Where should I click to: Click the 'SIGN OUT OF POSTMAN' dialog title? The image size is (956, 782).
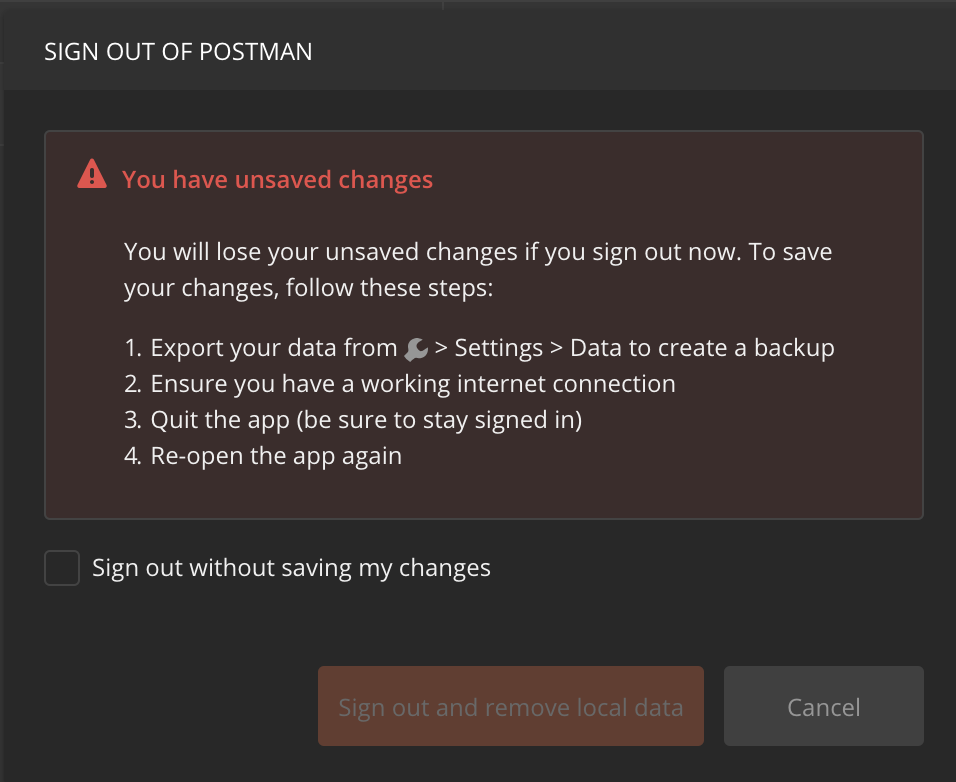(x=178, y=51)
